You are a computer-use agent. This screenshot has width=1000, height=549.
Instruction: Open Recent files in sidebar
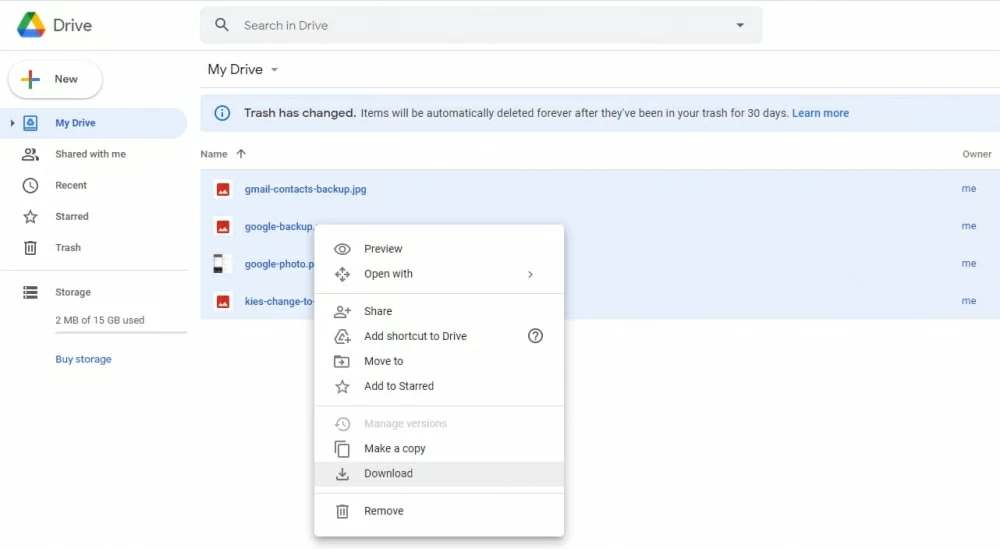pyautogui.click(x=71, y=185)
